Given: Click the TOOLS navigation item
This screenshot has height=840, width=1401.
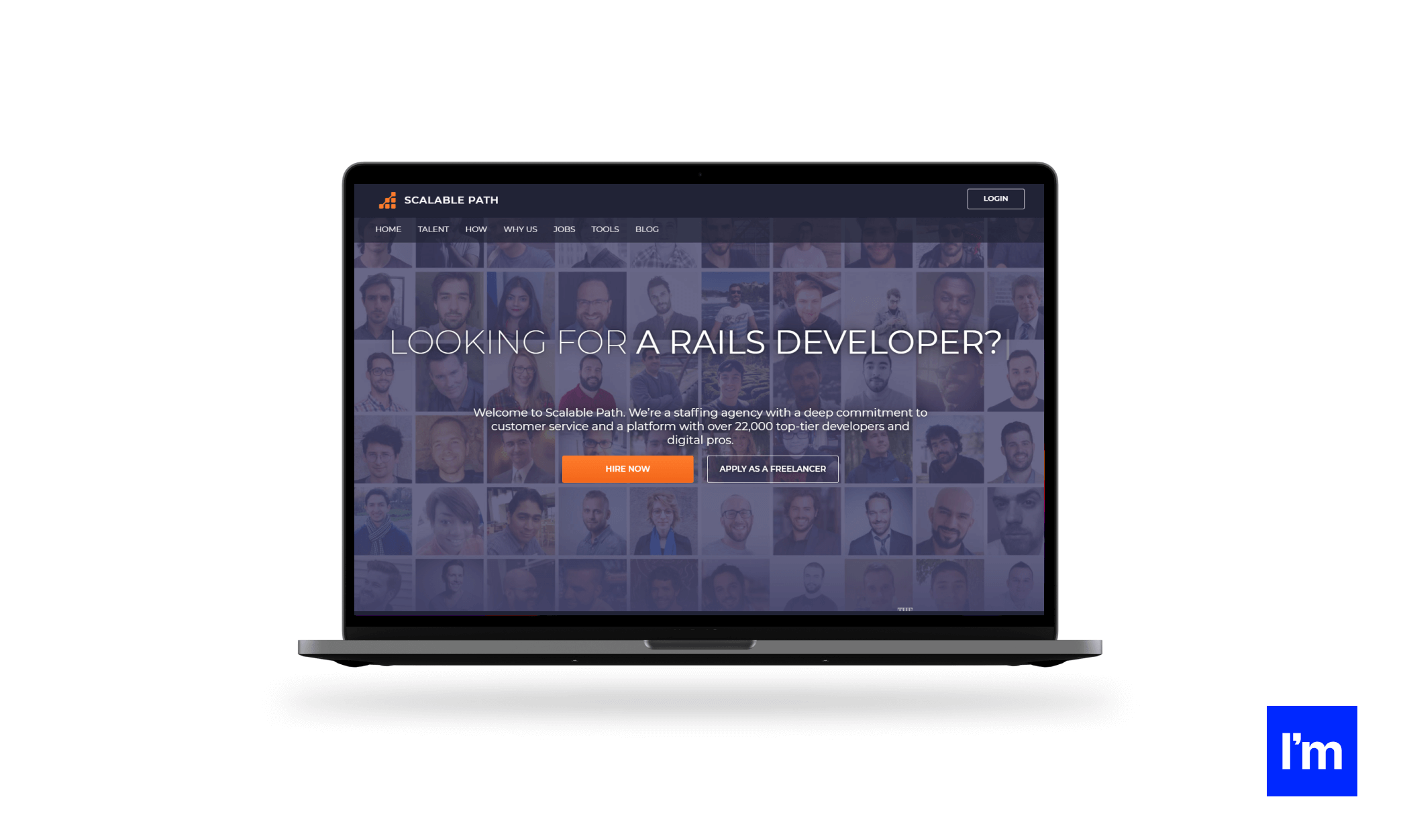Looking at the screenshot, I should 604,229.
